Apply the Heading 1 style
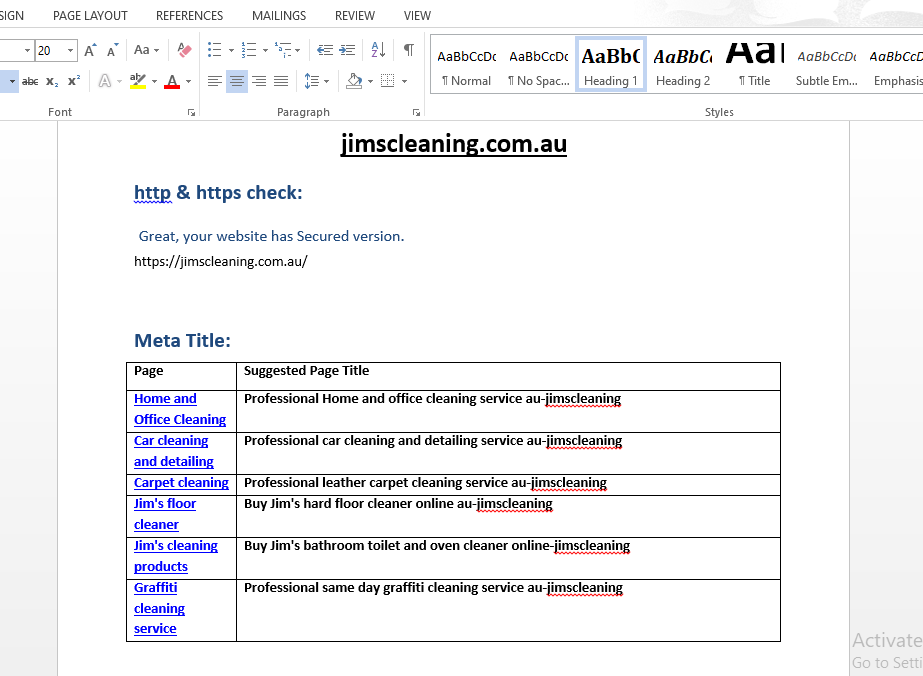Image resolution: width=923 pixels, height=676 pixels. (x=611, y=65)
